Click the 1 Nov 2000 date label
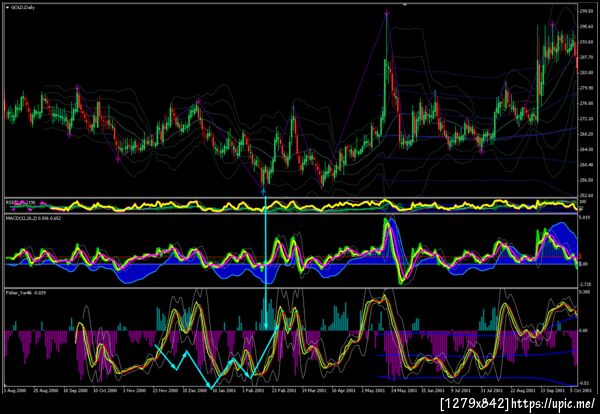 pyautogui.click(x=137, y=390)
